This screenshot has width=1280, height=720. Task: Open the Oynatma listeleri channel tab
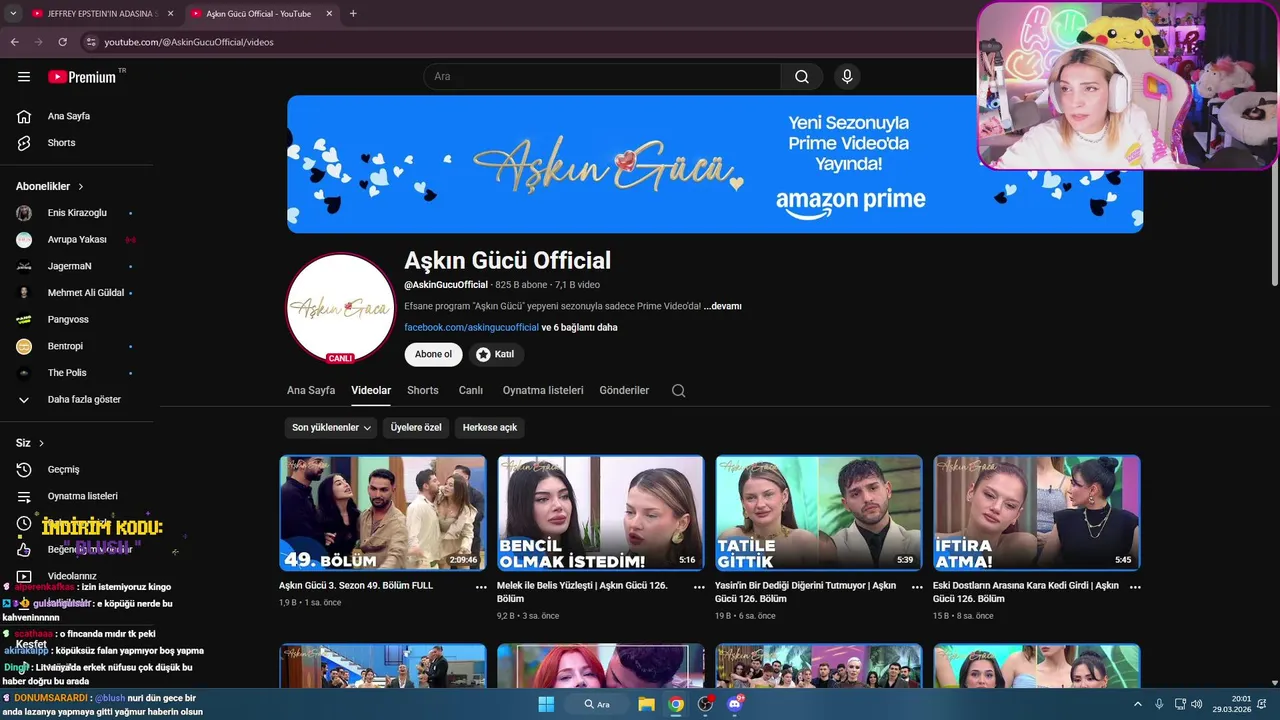(543, 391)
